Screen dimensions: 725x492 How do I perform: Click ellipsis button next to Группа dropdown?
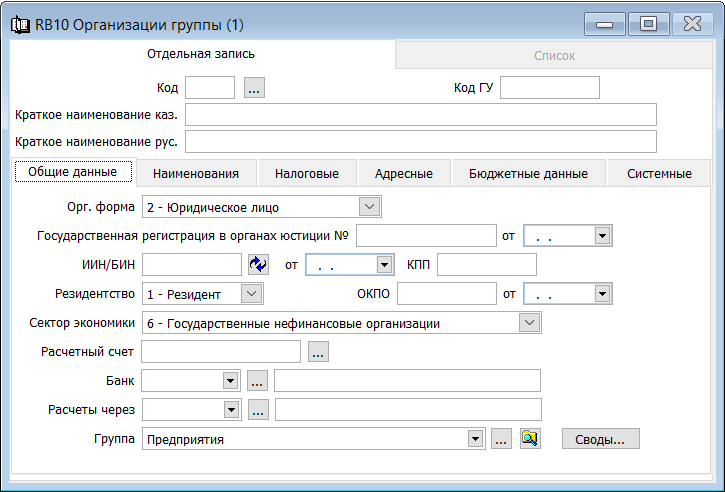point(502,439)
